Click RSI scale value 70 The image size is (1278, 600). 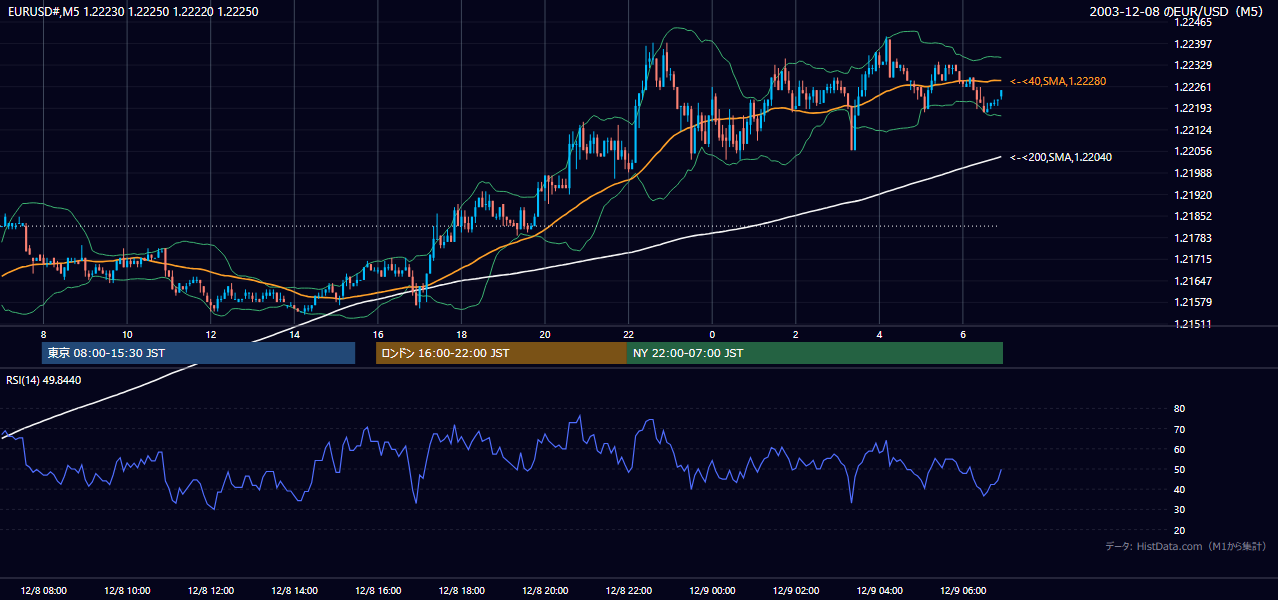[1179, 429]
